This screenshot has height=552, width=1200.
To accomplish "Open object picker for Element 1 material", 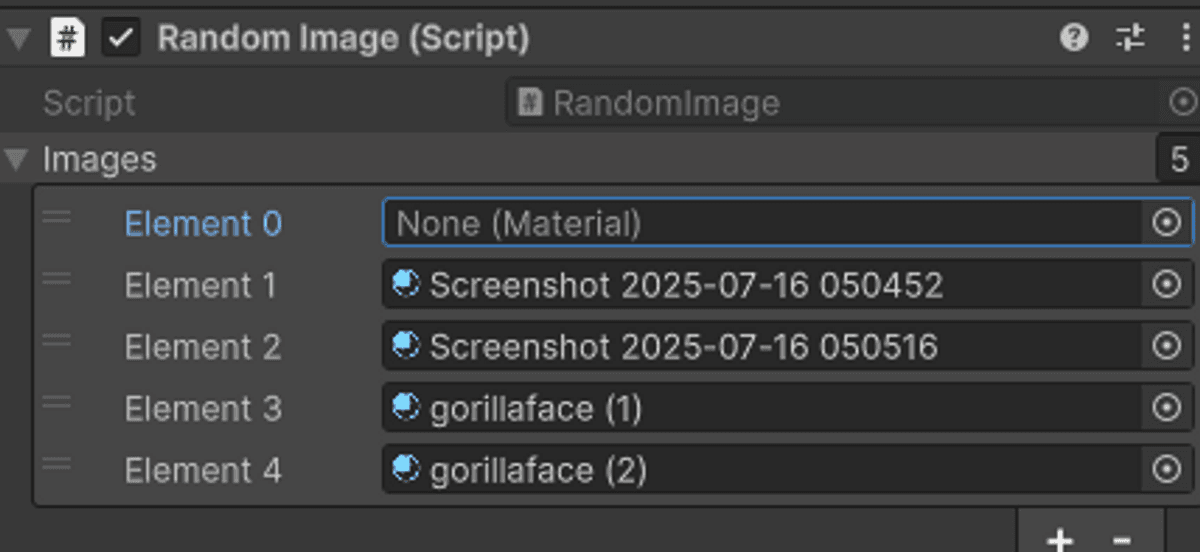I will coord(1166,285).
